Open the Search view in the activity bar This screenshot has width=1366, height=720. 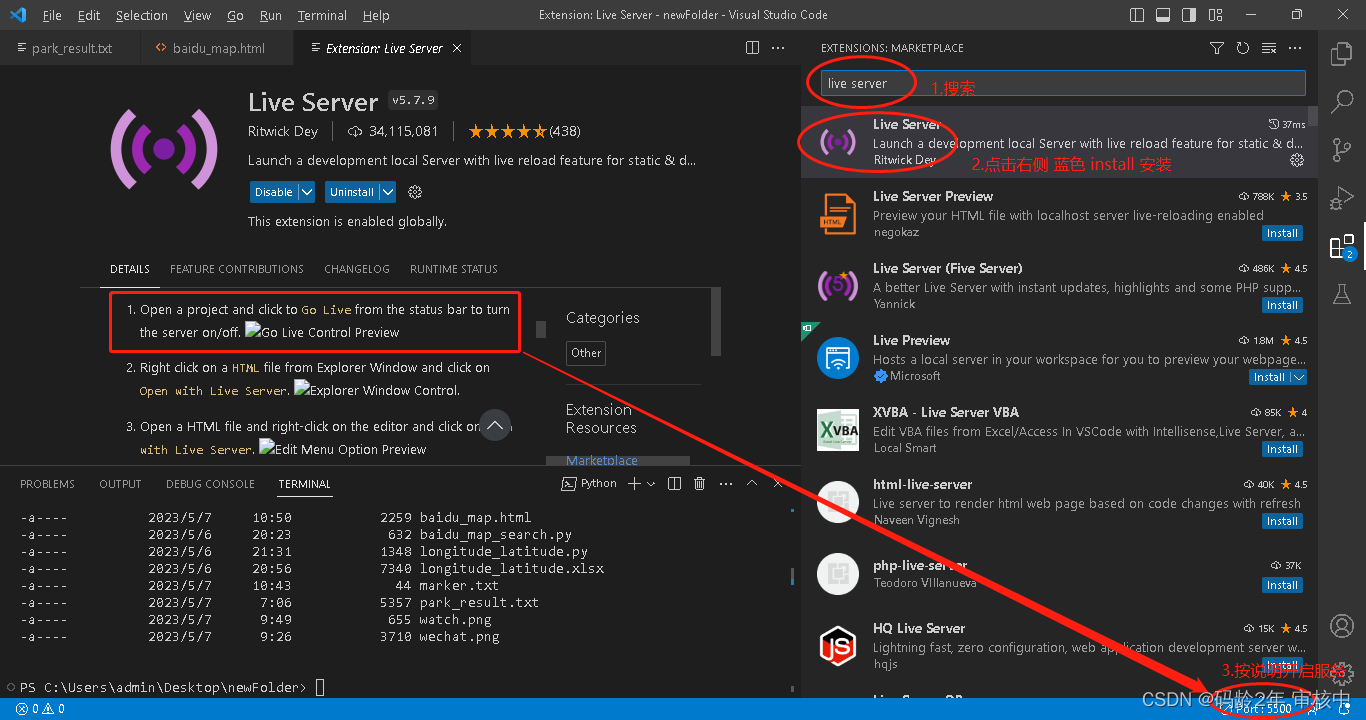pos(1341,101)
